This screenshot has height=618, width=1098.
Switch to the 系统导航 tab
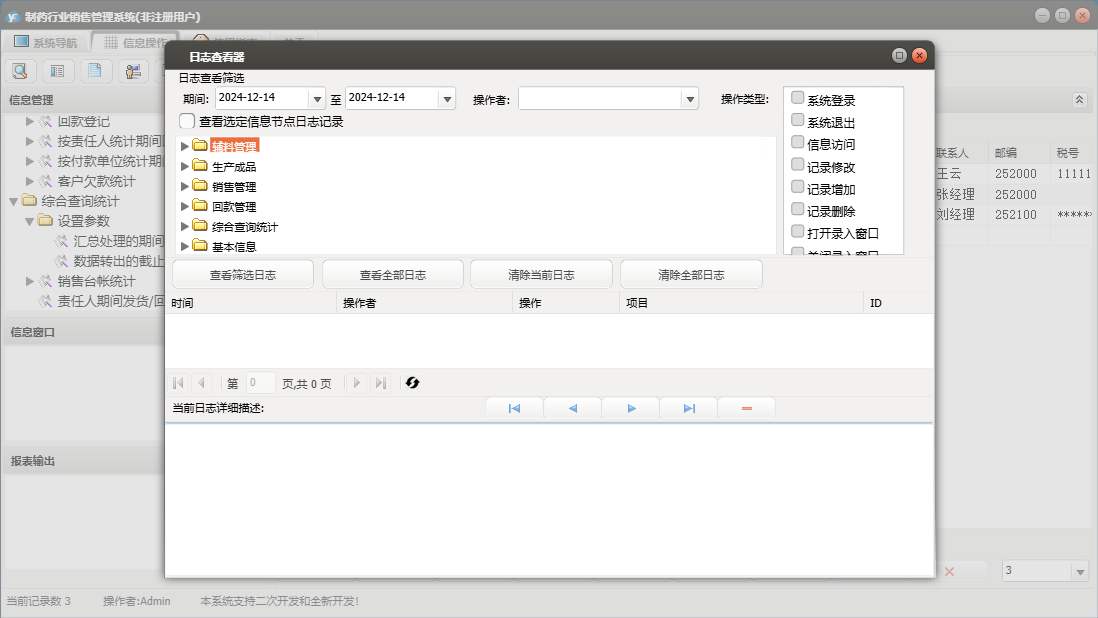coord(45,42)
